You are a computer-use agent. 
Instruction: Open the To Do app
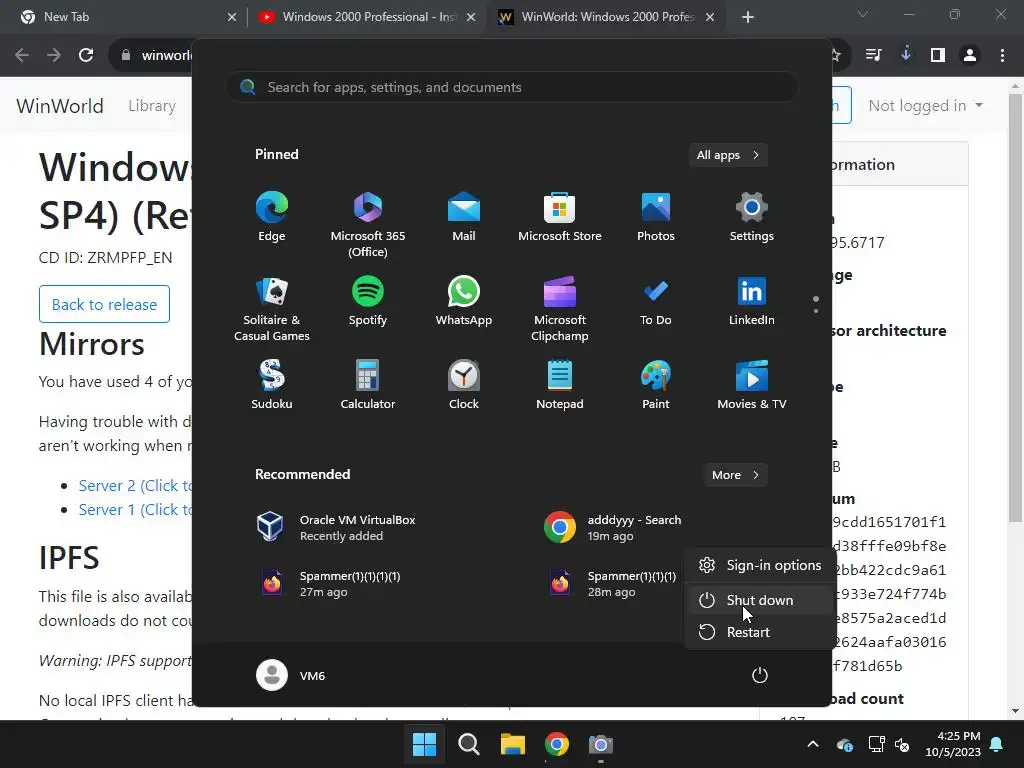click(x=656, y=301)
